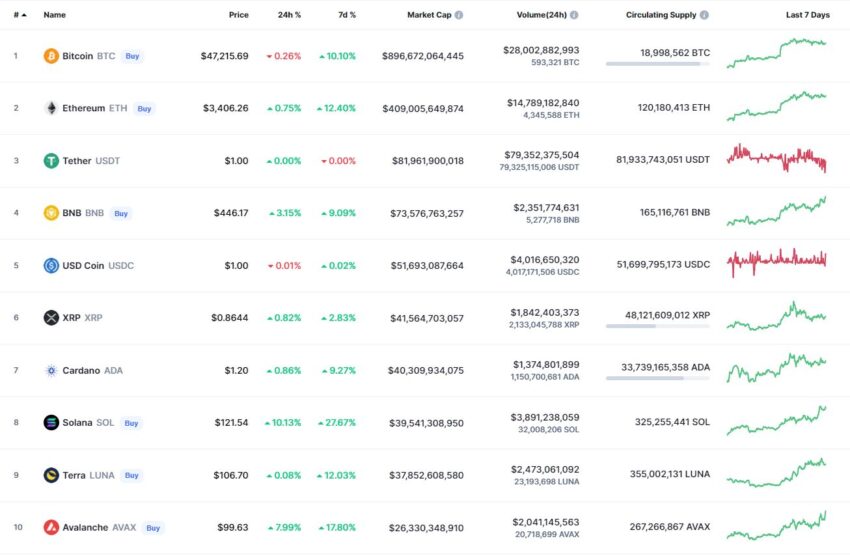Image resolution: width=850 pixels, height=556 pixels.
Task: Open the Market Cap info icon
Action: (459, 15)
